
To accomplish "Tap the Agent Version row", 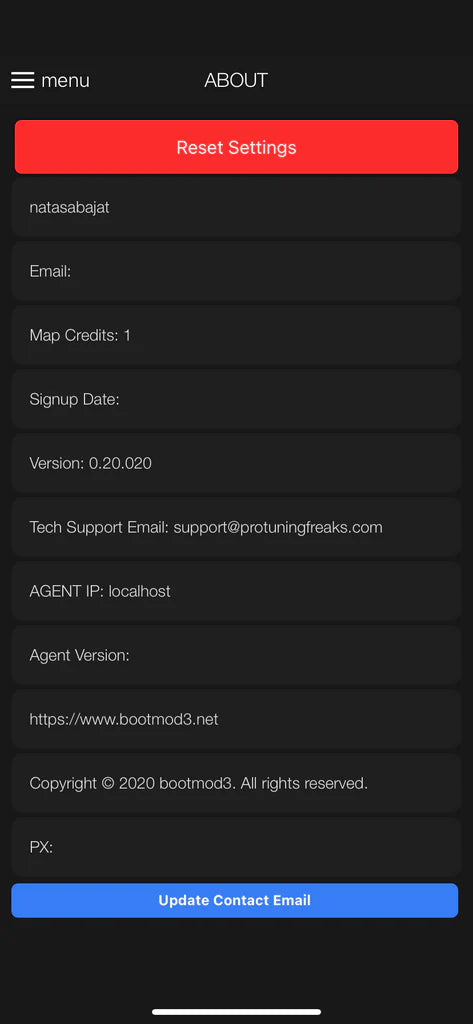I will tap(236, 656).
